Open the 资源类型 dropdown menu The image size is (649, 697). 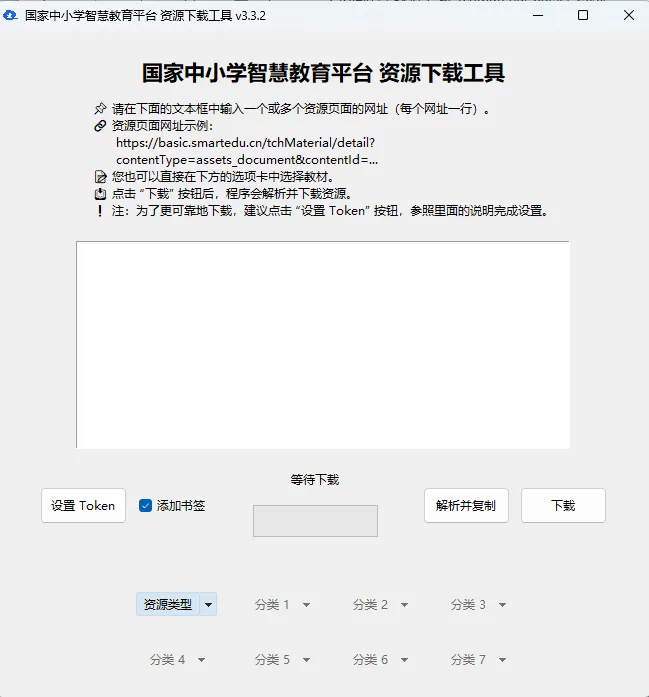[176, 604]
